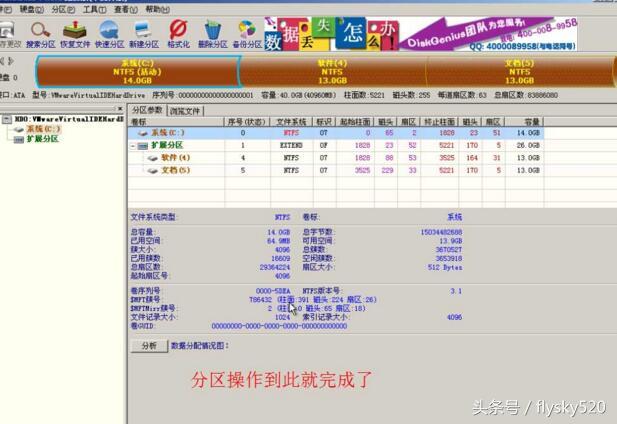Screen dimensions: 617x424
Task: Open the 分区 menu
Action: click(63, 9)
